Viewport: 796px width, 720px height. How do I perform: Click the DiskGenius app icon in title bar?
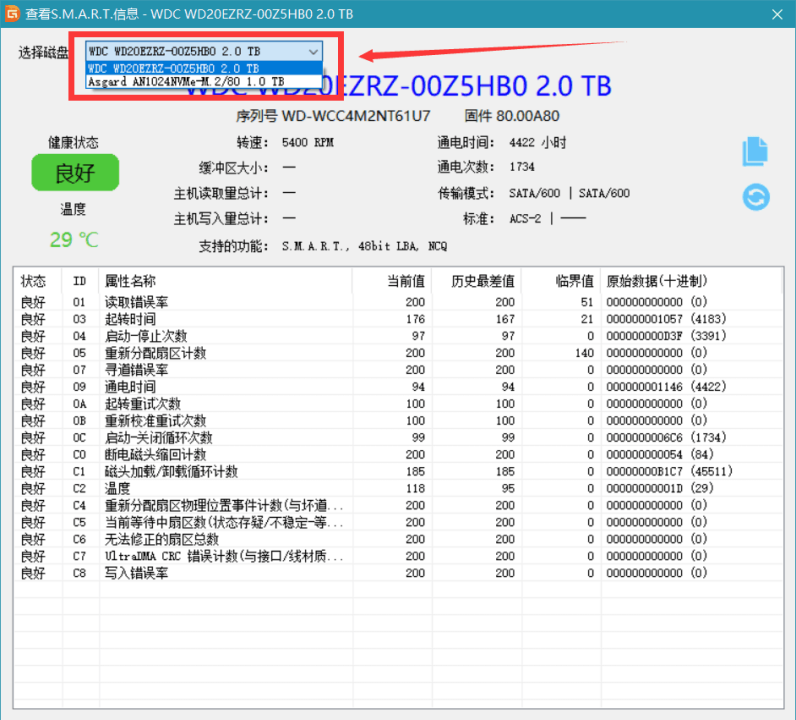coord(12,14)
